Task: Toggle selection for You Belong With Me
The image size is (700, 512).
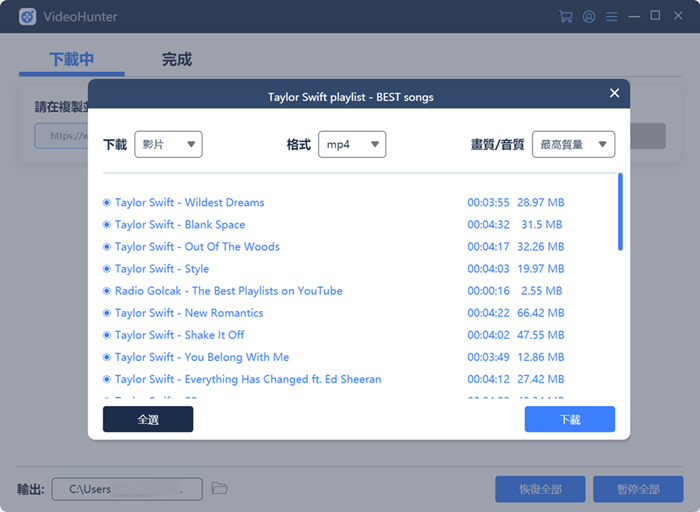Action: [107, 357]
